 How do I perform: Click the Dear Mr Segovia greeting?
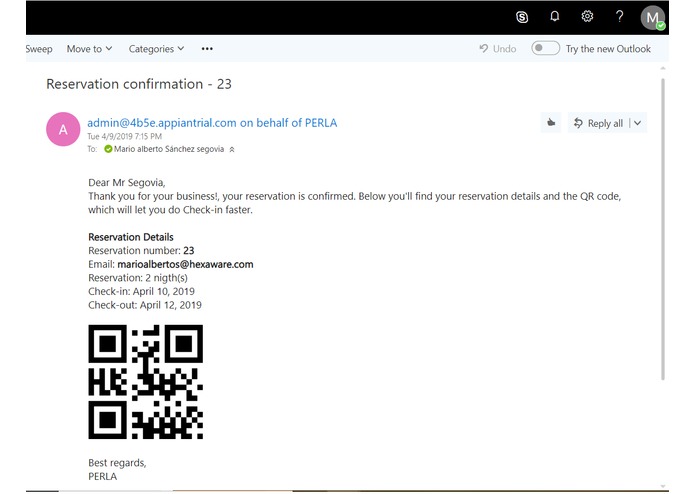pos(127,183)
